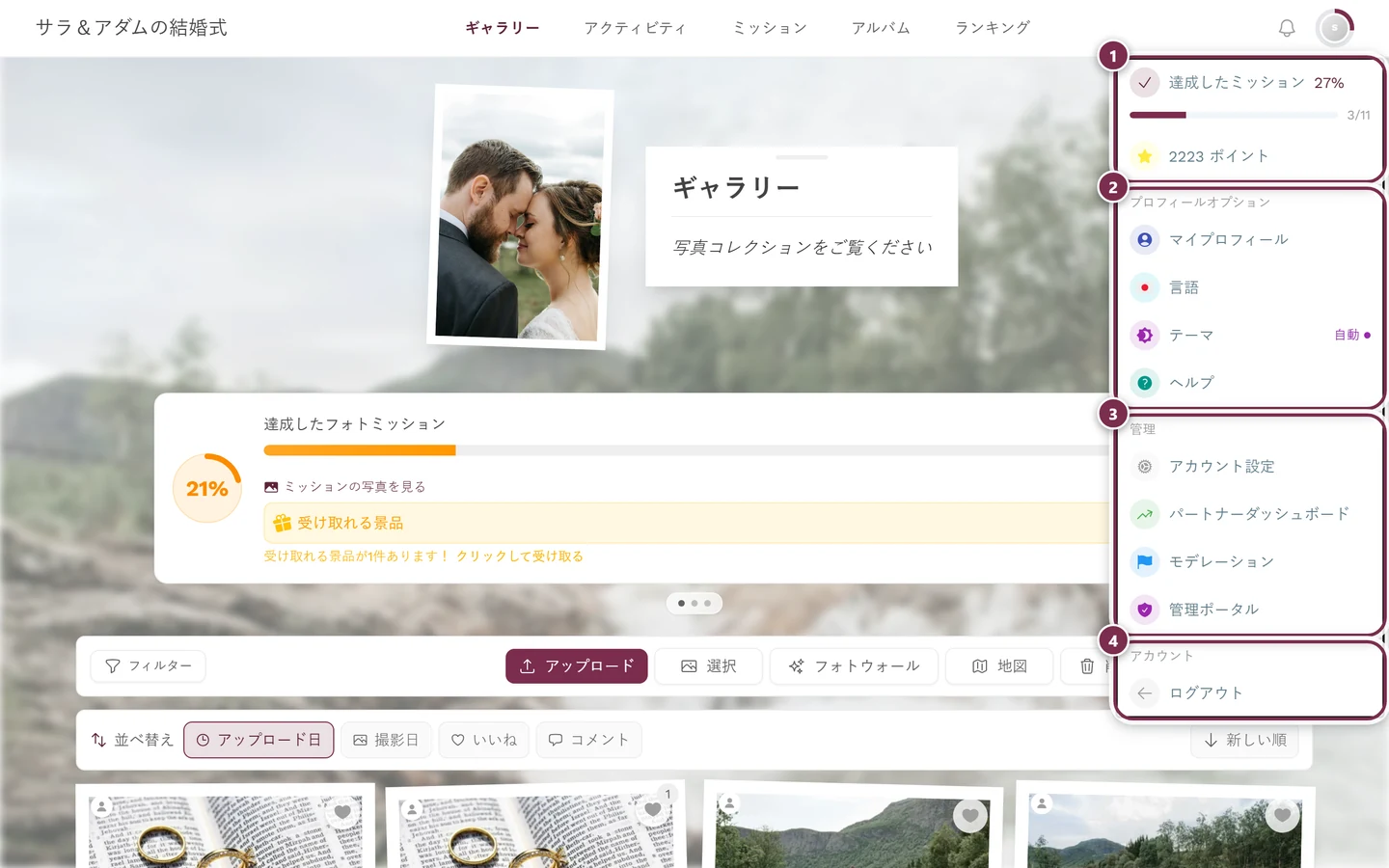The width and height of the screenshot is (1389, 868).
Task: Click the アップロード button
Action: [577, 666]
